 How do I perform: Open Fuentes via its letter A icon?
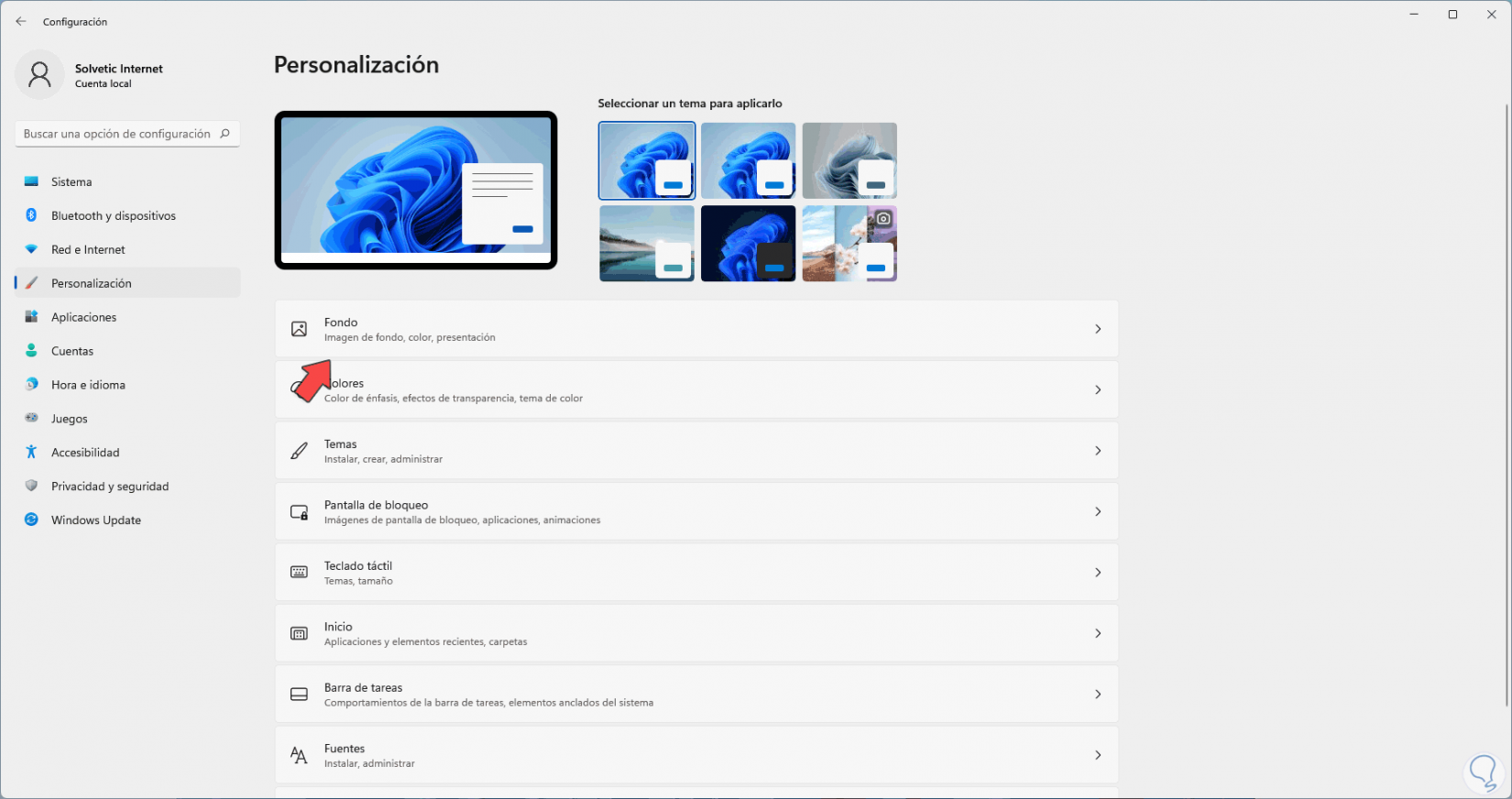tap(299, 755)
